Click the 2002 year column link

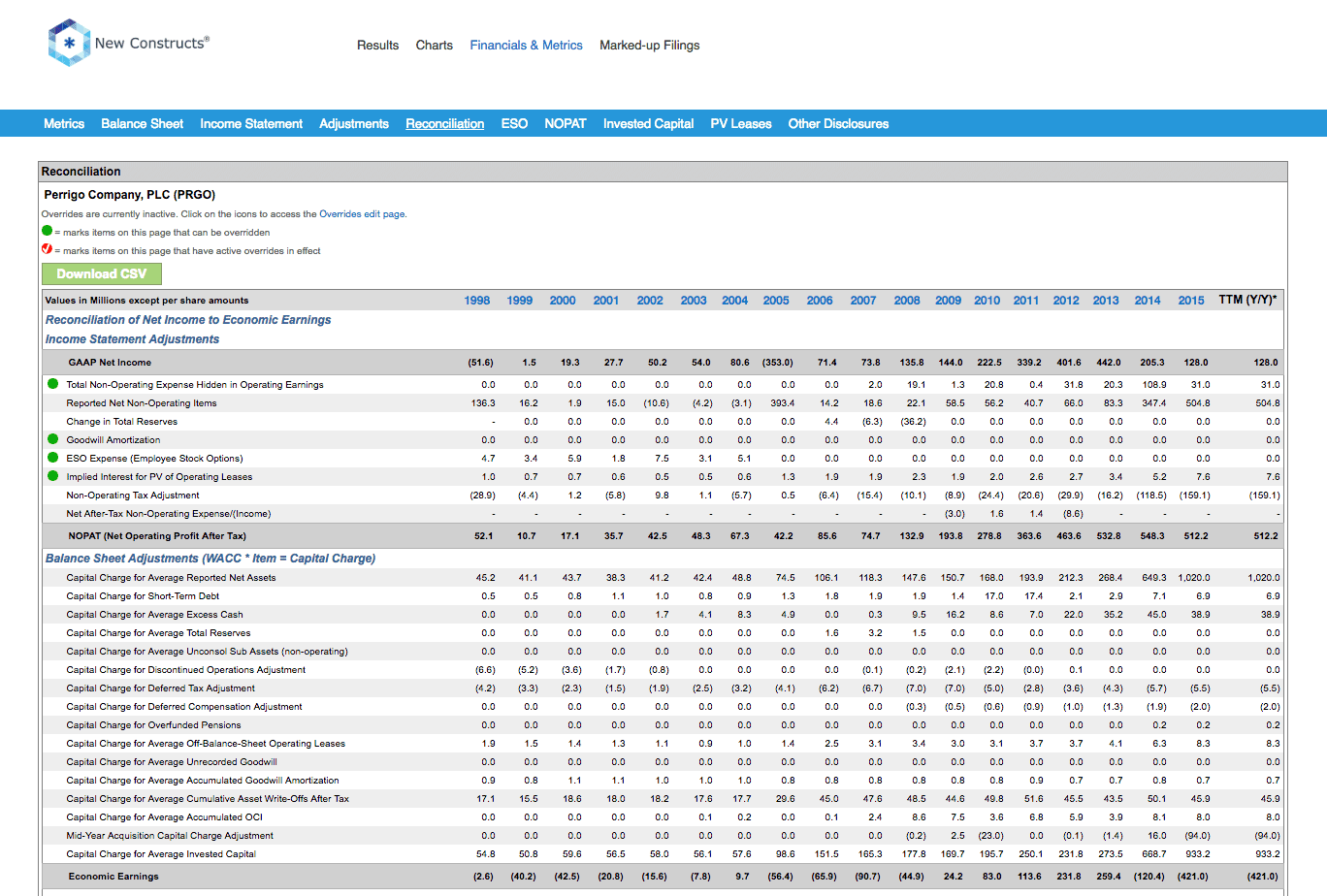coord(650,301)
